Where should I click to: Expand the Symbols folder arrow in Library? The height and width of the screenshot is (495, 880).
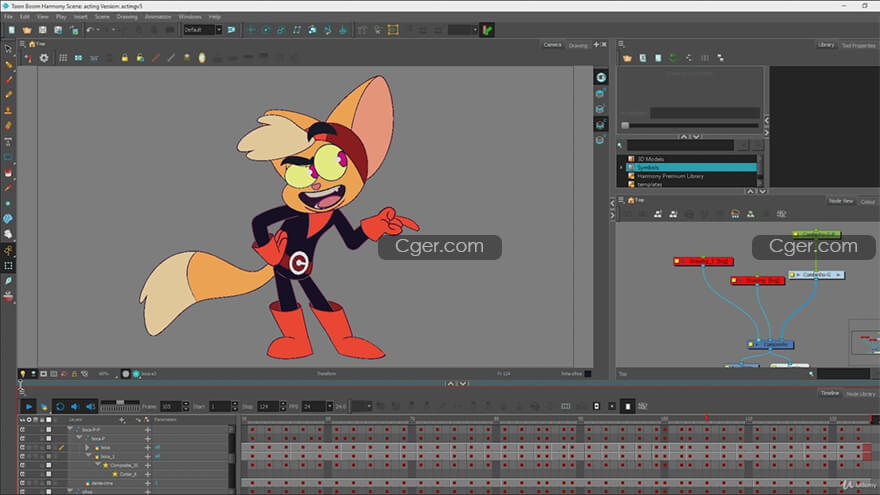tap(621, 167)
